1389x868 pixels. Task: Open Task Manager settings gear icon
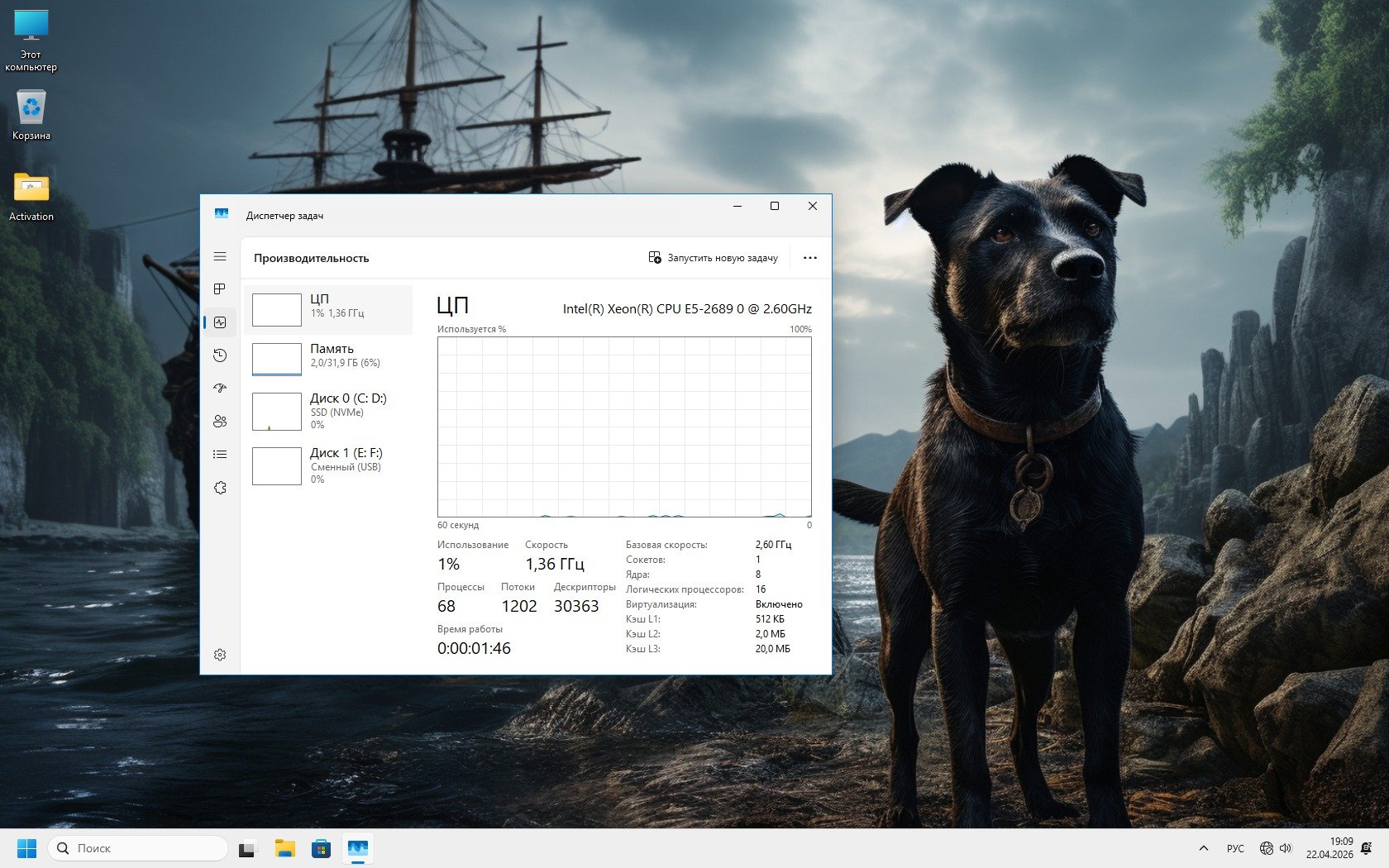220,655
